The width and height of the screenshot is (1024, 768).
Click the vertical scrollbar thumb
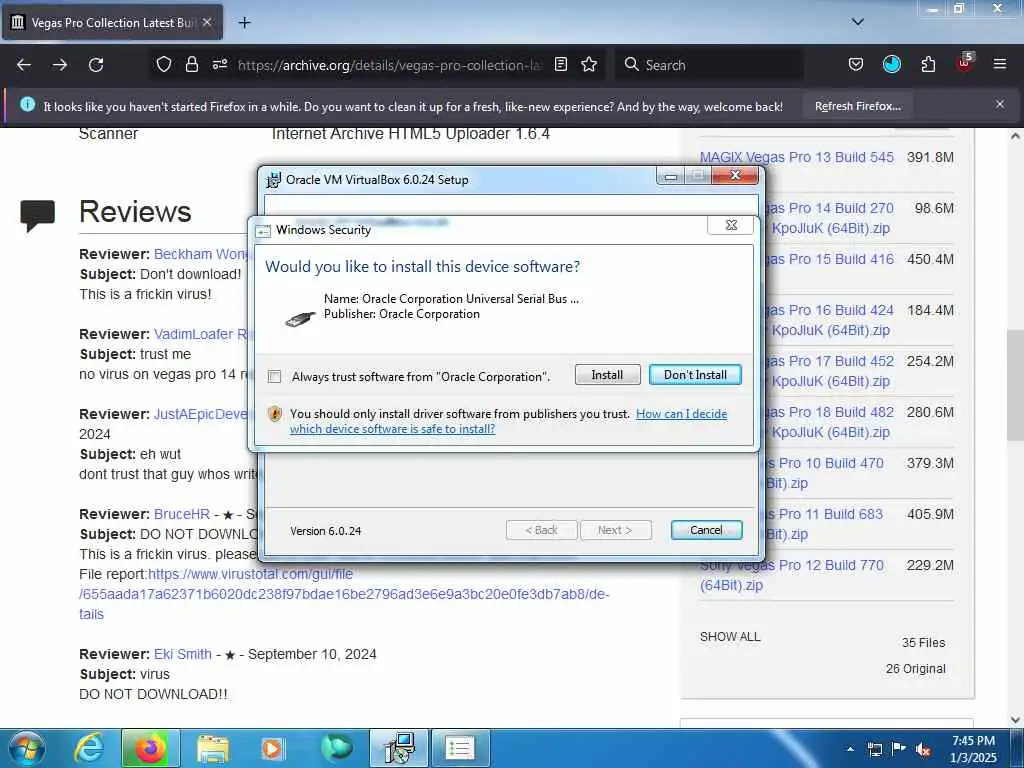pyautogui.click(x=1015, y=385)
